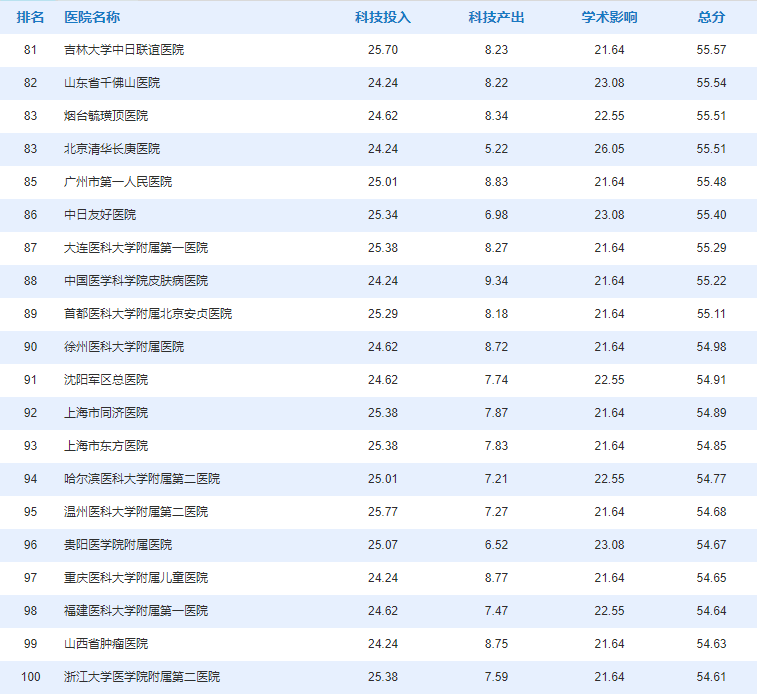Click total score 55.22
The width and height of the screenshot is (757, 694).
coord(711,280)
